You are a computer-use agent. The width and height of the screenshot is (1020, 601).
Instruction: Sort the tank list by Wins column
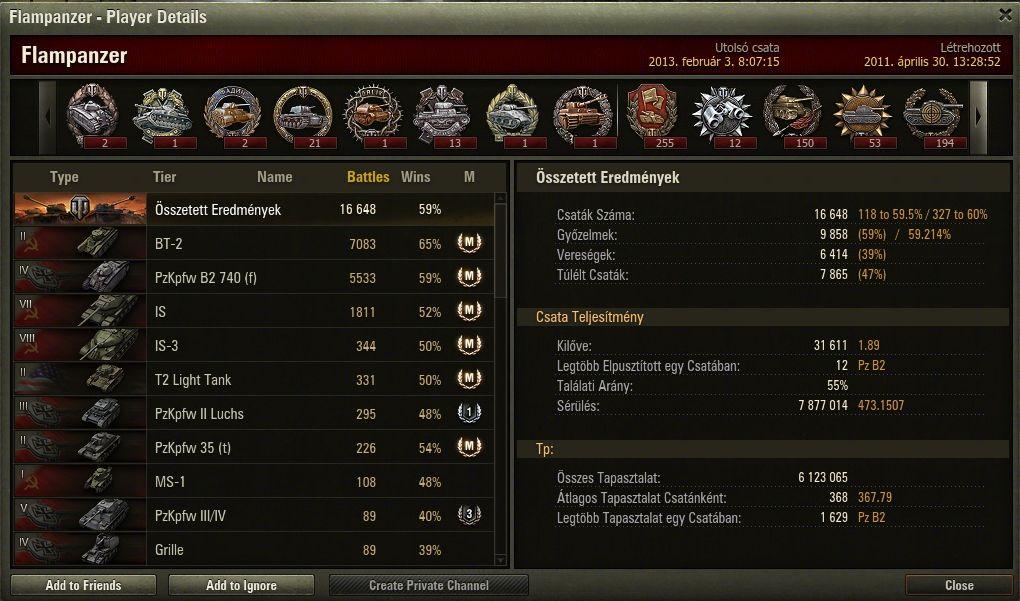click(x=416, y=177)
